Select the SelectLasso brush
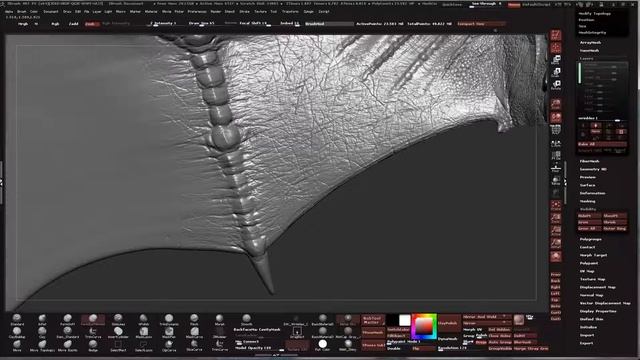Viewport: 640px width, 360px height. (143, 346)
